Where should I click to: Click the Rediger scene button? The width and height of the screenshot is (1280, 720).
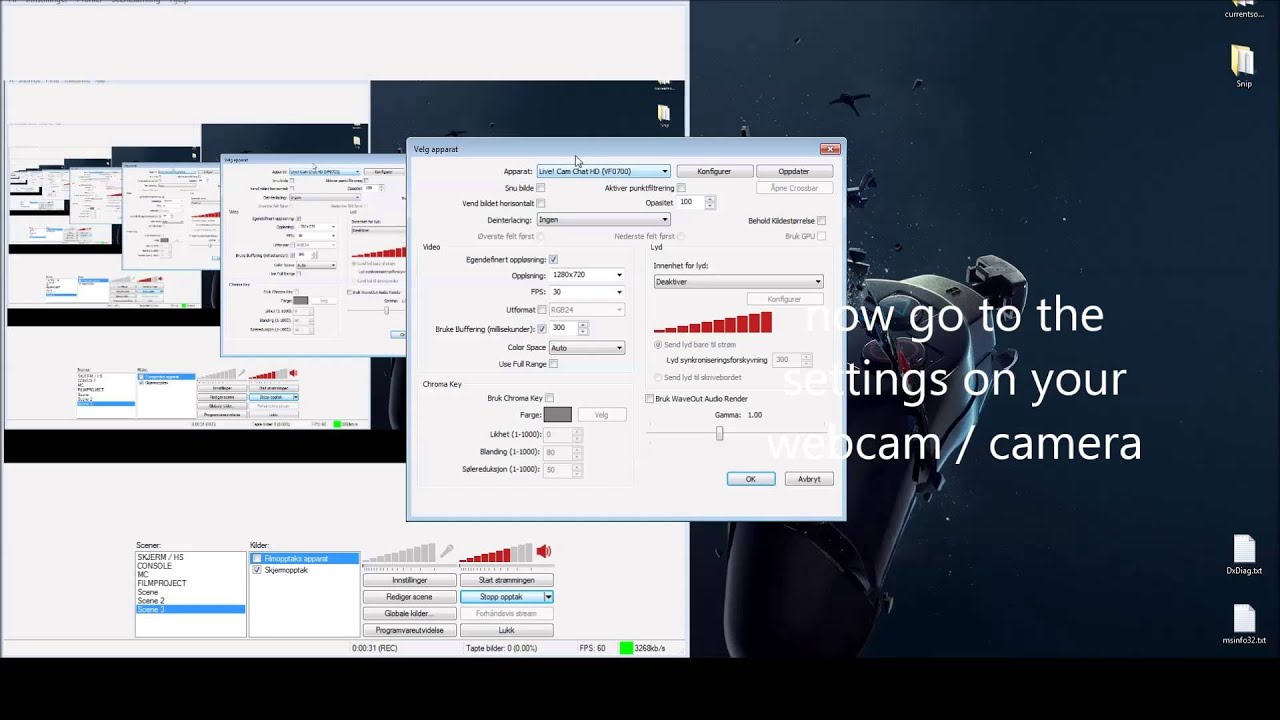tap(409, 597)
